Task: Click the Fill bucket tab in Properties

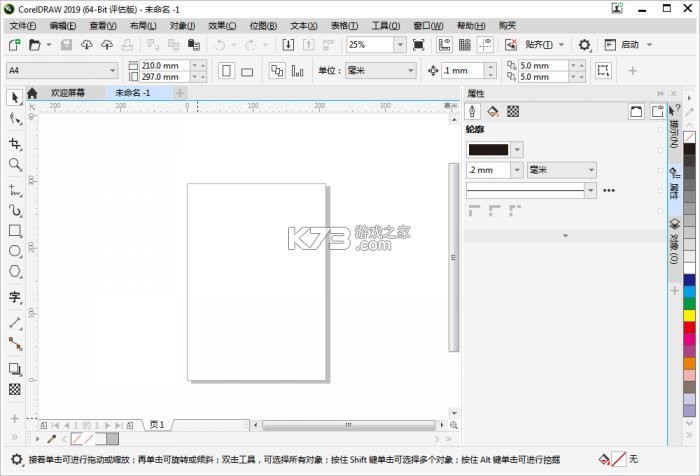Action: click(x=493, y=111)
